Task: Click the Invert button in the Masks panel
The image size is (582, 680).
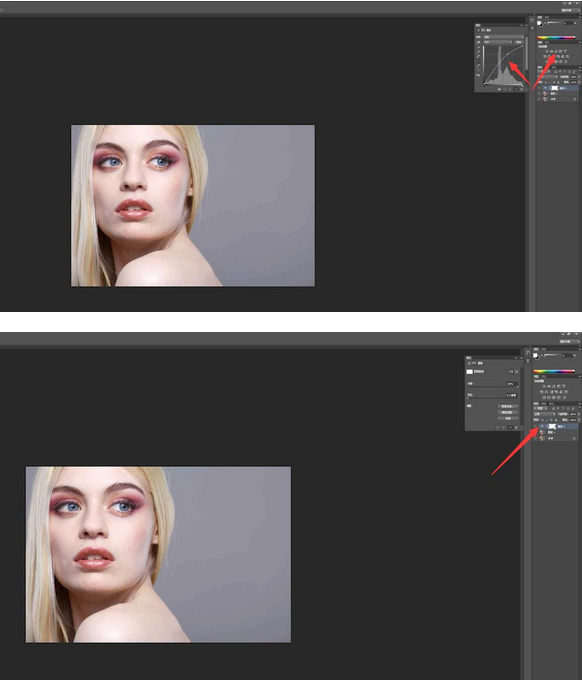Action: pos(508,418)
